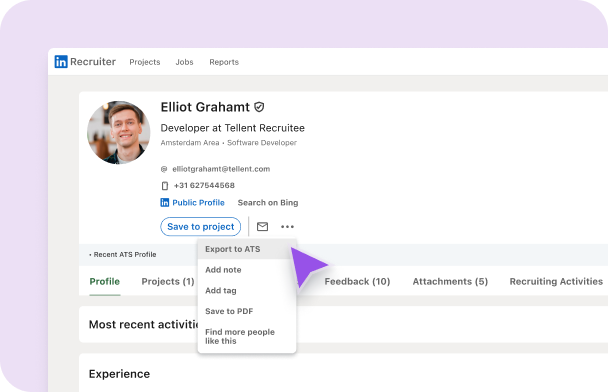608x392 pixels.
Task: Open the Attachments (5) tab
Action: [x=450, y=281]
